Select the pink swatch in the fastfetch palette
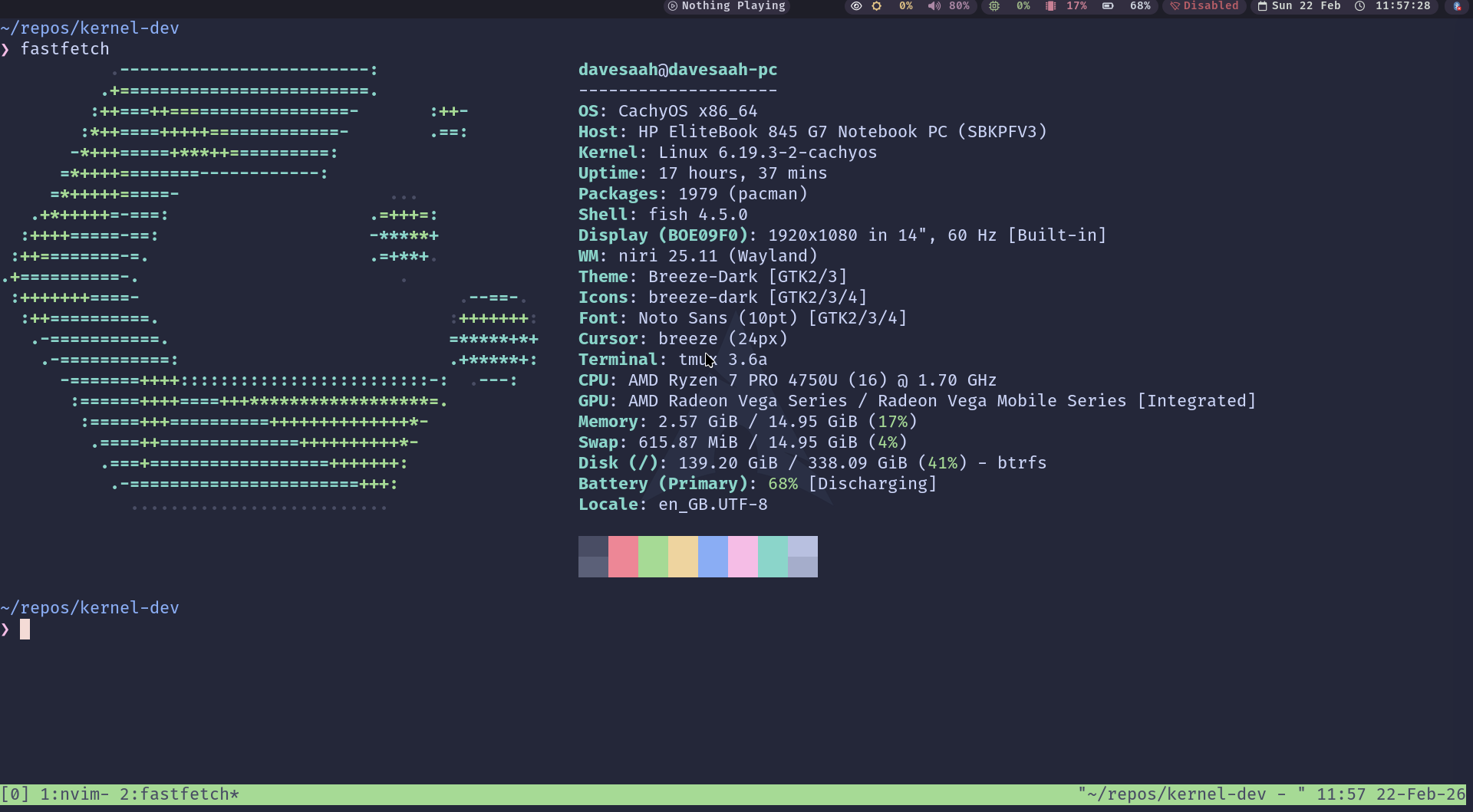The image size is (1473, 812). [x=743, y=557]
